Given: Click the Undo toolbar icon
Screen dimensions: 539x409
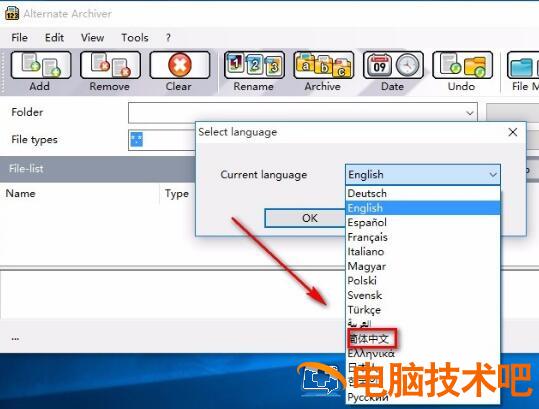Looking at the screenshot, I should [462, 65].
